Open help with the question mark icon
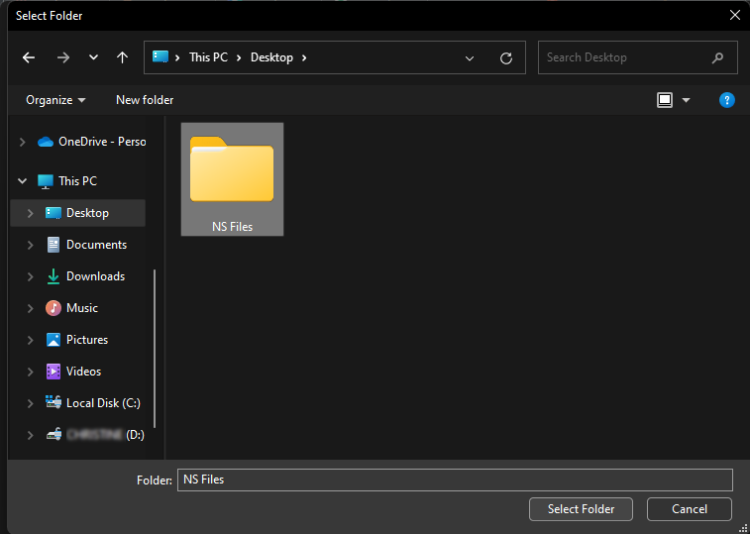Viewport: 750px width, 534px height. [x=727, y=100]
